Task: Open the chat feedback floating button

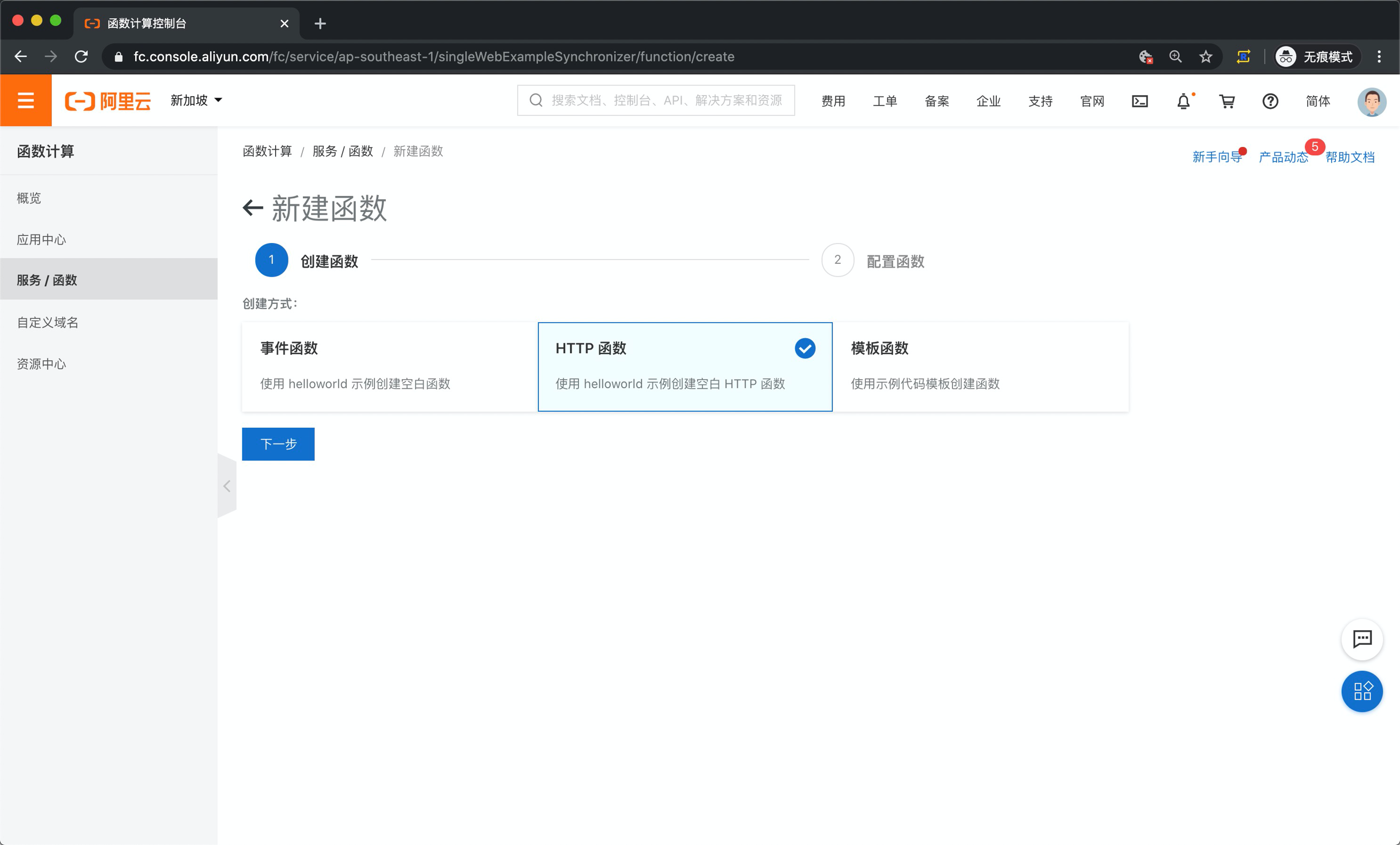Action: tap(1362, 639)
